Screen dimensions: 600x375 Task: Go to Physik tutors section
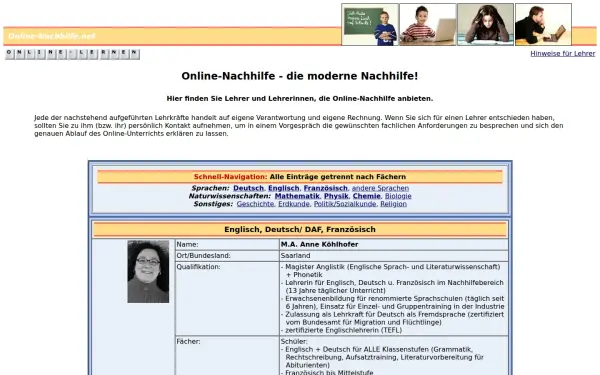(336, 196)
